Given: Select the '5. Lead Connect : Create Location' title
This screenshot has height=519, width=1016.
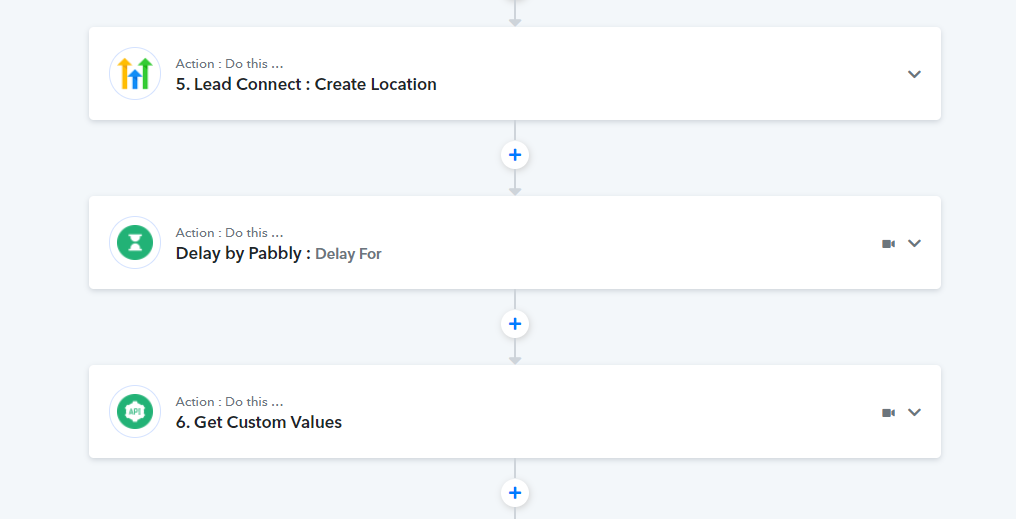Looking at the screenshot, I should 306,84.
